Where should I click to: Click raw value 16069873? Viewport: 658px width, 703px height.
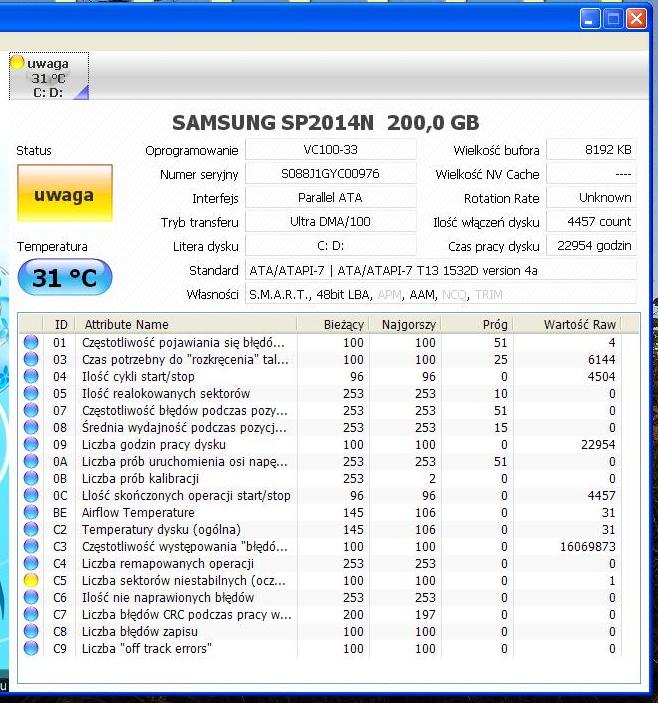[588, 547]
